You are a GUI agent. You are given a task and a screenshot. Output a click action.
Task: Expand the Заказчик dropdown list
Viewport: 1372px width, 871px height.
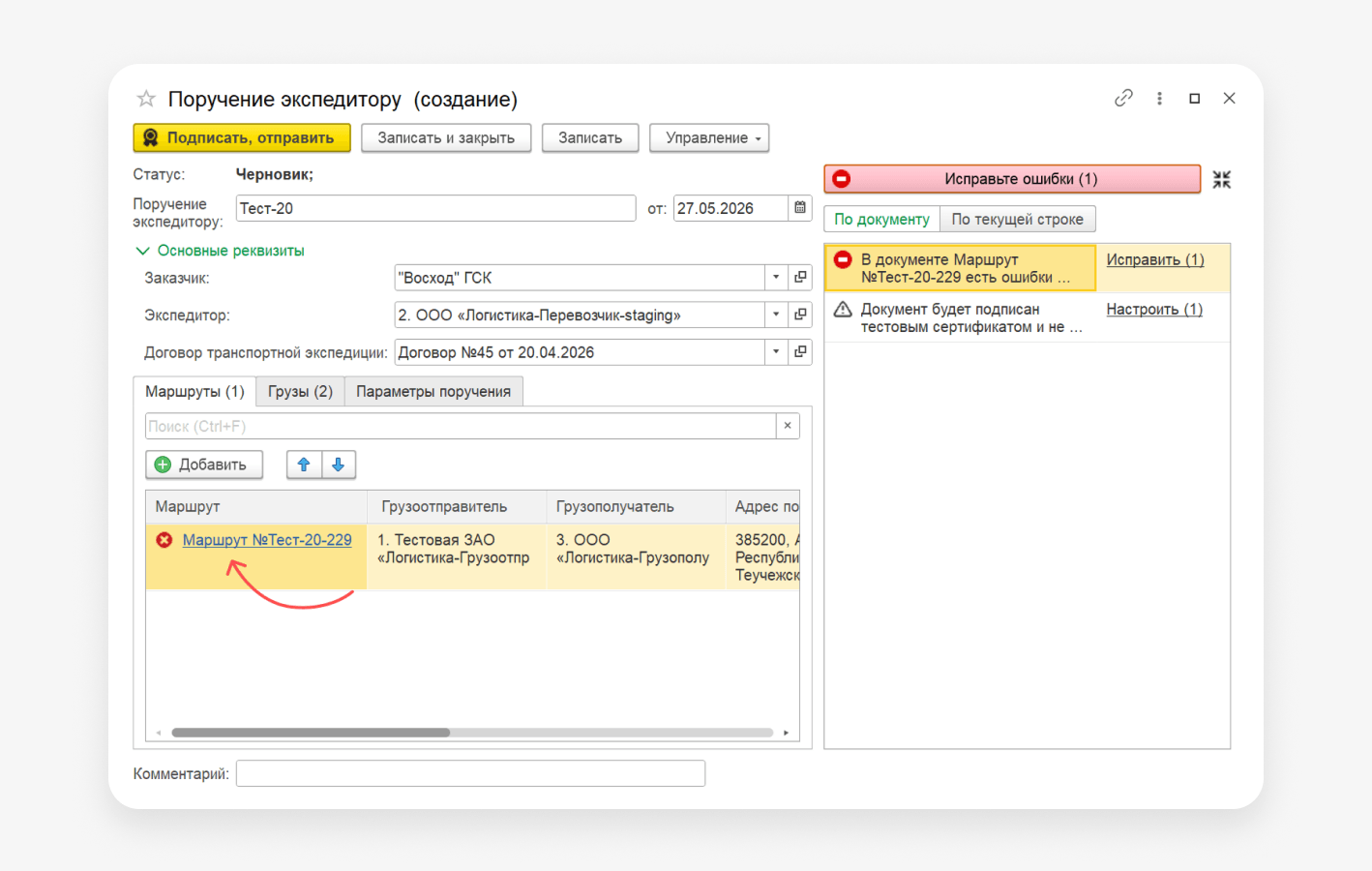tap(776, 278)
